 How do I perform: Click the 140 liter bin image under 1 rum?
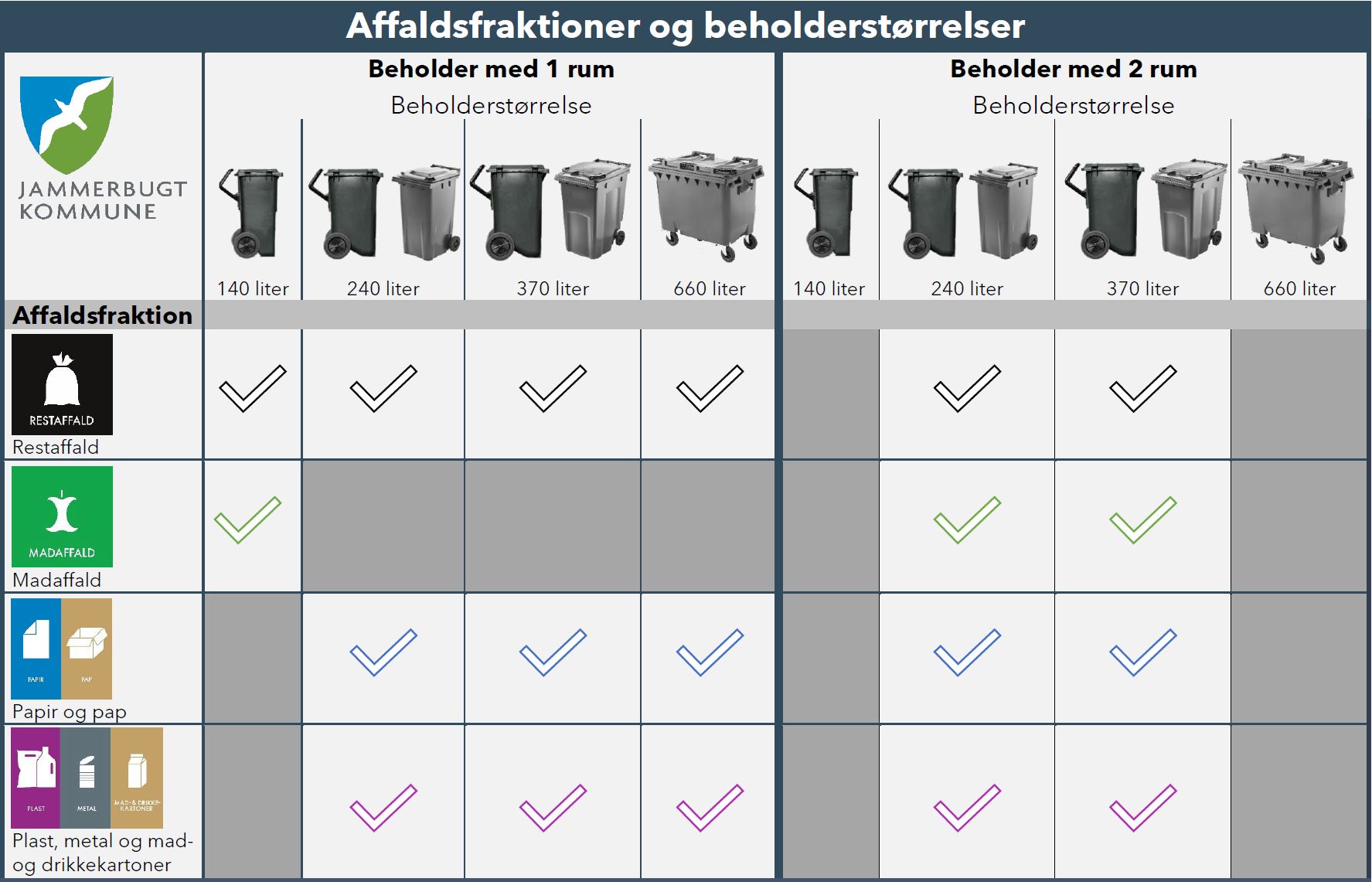pos(251,213)
